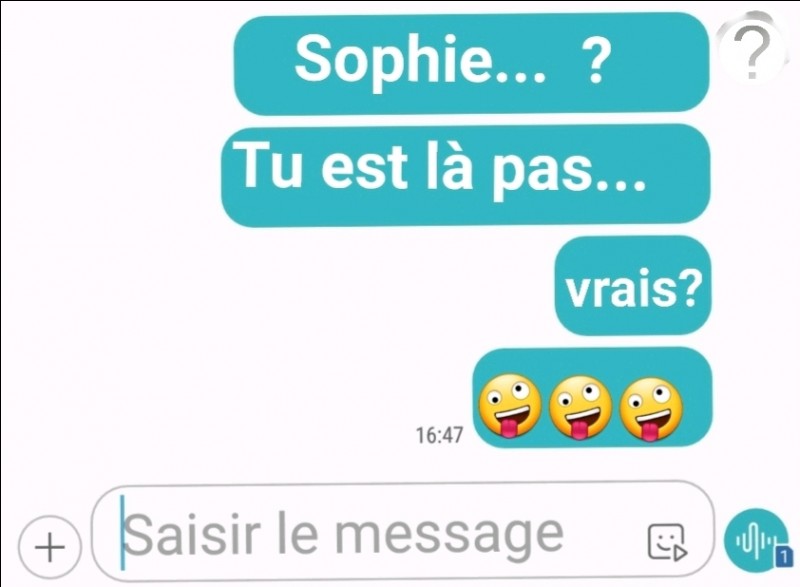Focus the Saisir le message field
Screen dimensions: 800x587
[402, 532]
